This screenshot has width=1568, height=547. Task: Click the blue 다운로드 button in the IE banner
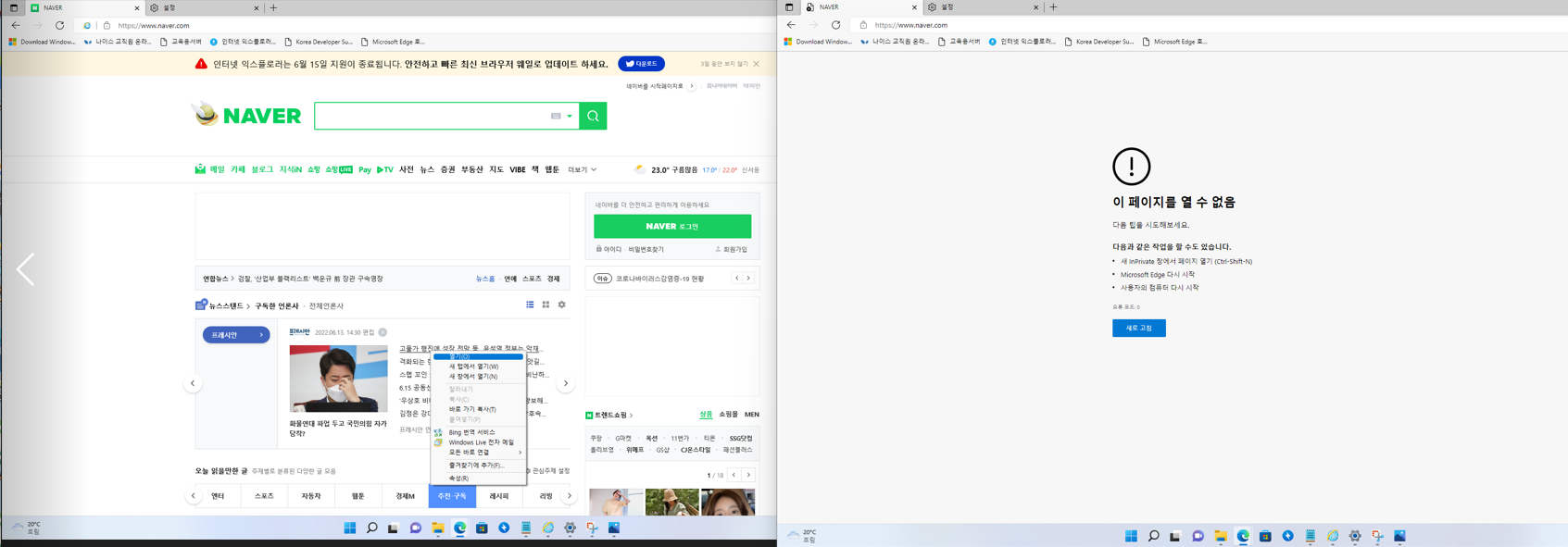coord(641,64)
